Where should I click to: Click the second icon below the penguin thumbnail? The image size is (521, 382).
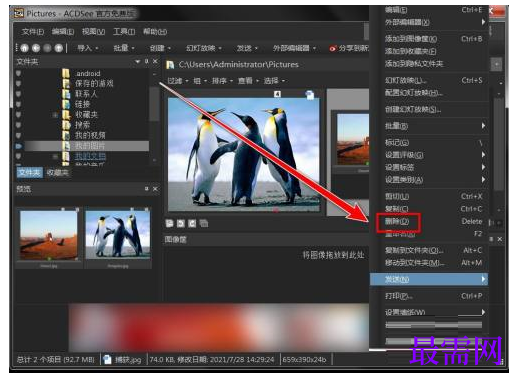(x=181, y=223)
